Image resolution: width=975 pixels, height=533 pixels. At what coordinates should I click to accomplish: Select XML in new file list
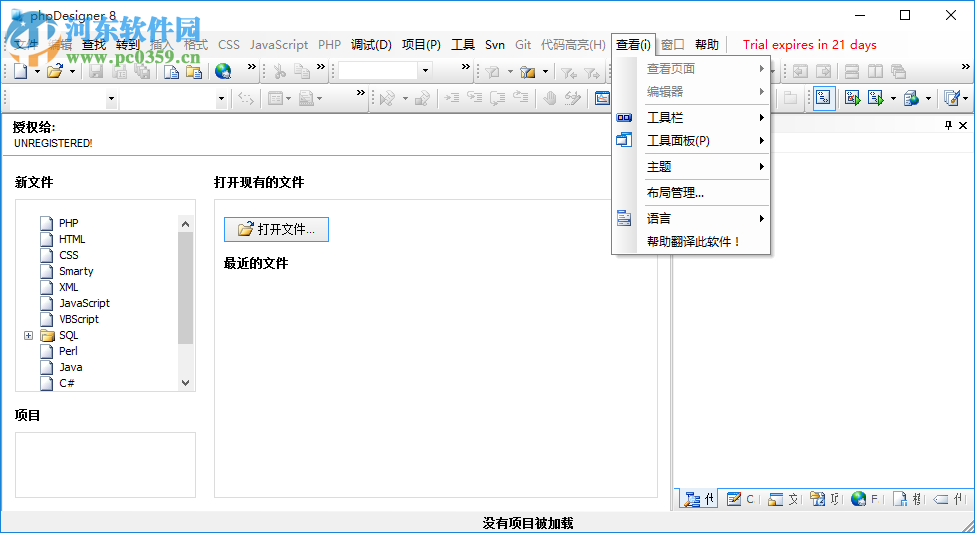click(69, 287)
